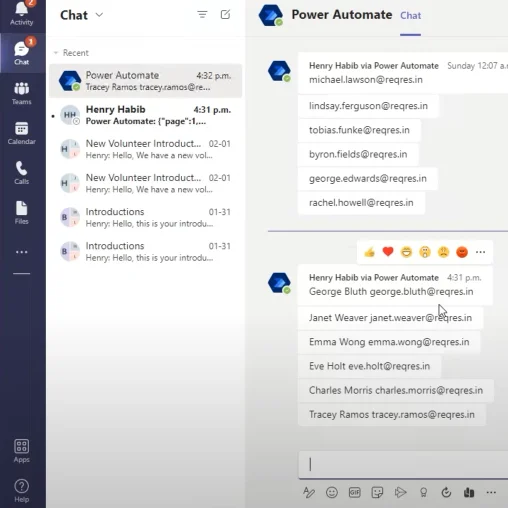Open the Teams section
The image size is (508, 508).
click(22, 94)
